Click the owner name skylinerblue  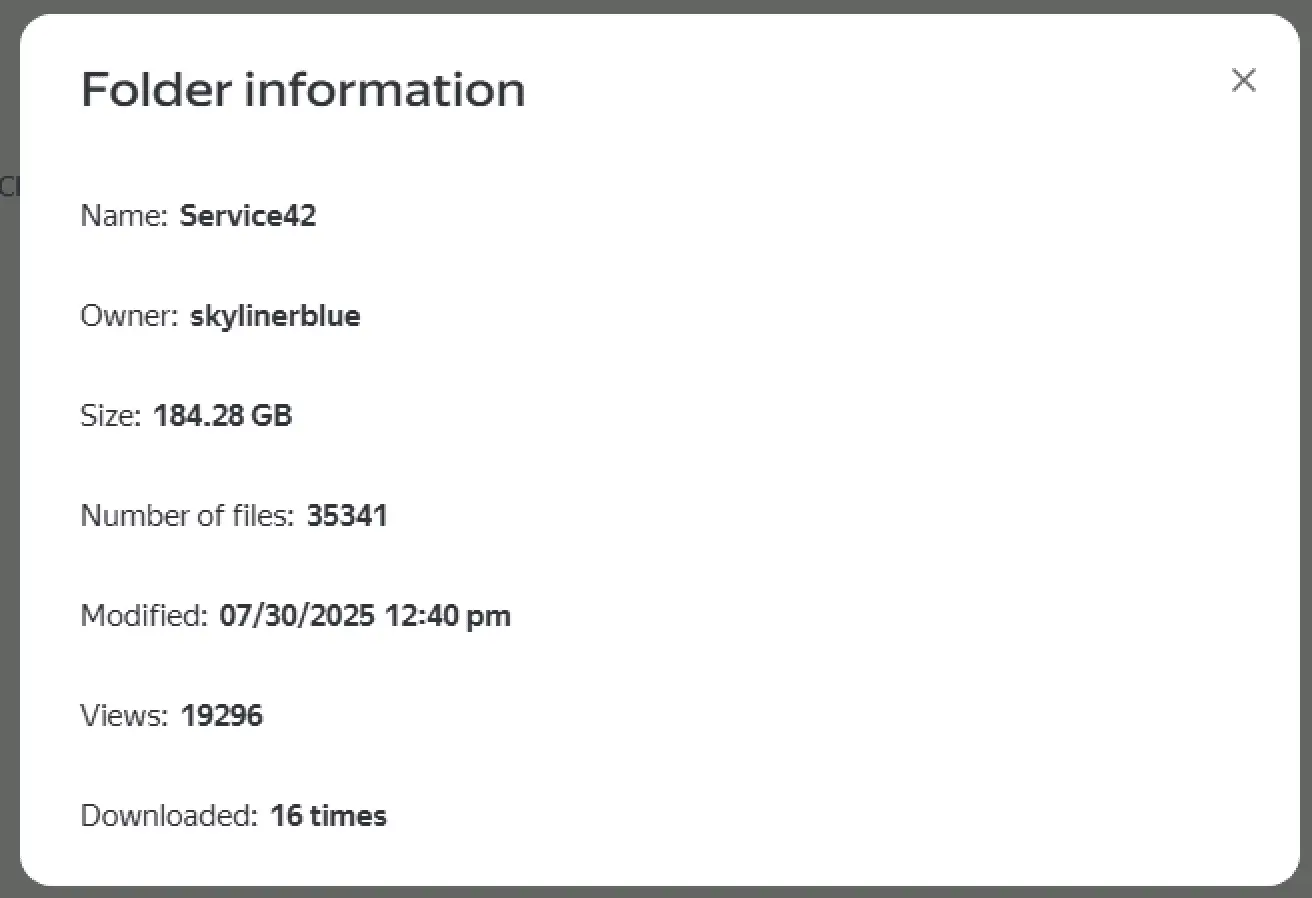point(275,316)
